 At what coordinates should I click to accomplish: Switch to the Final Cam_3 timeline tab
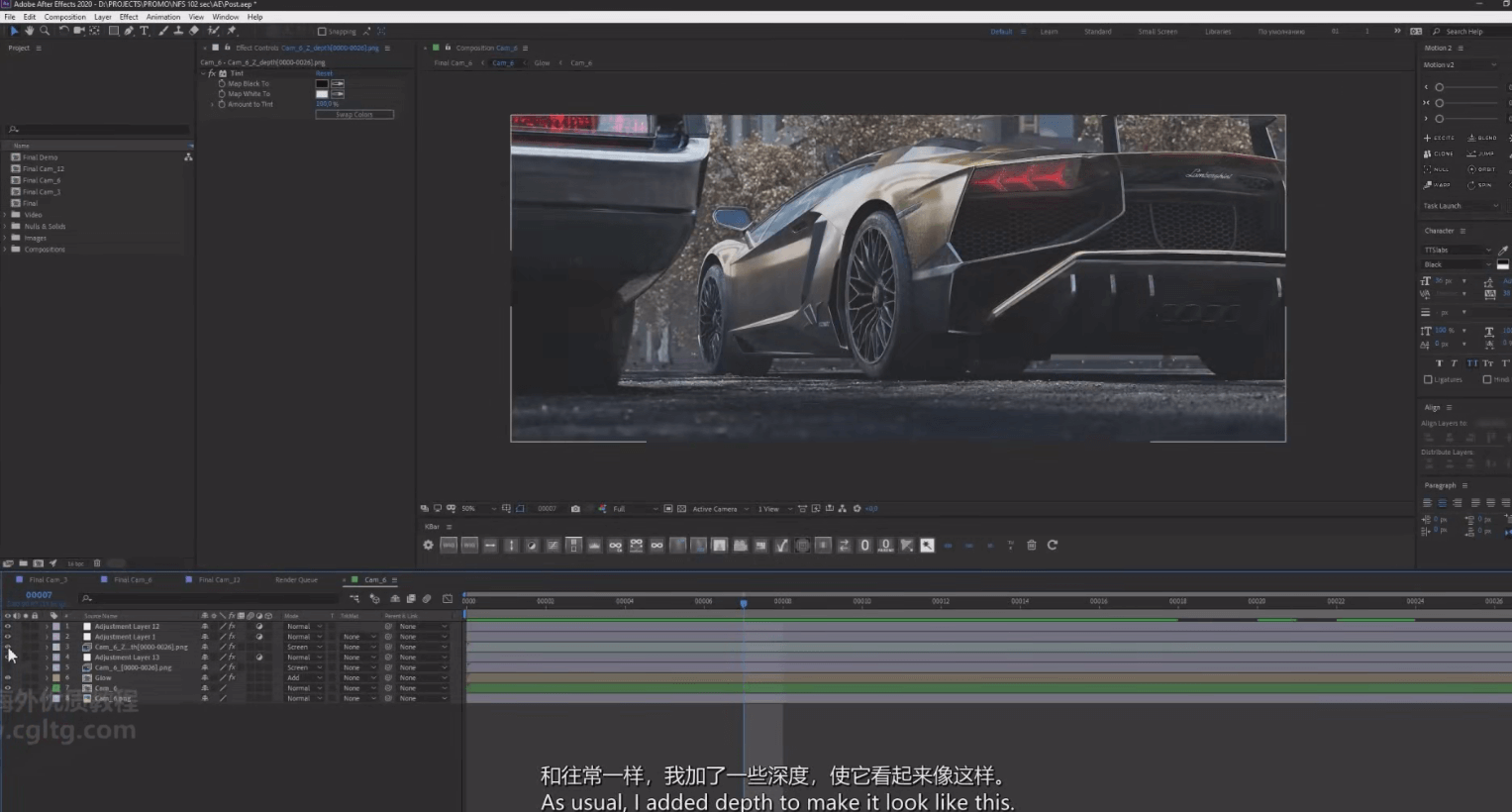[48, 580]
